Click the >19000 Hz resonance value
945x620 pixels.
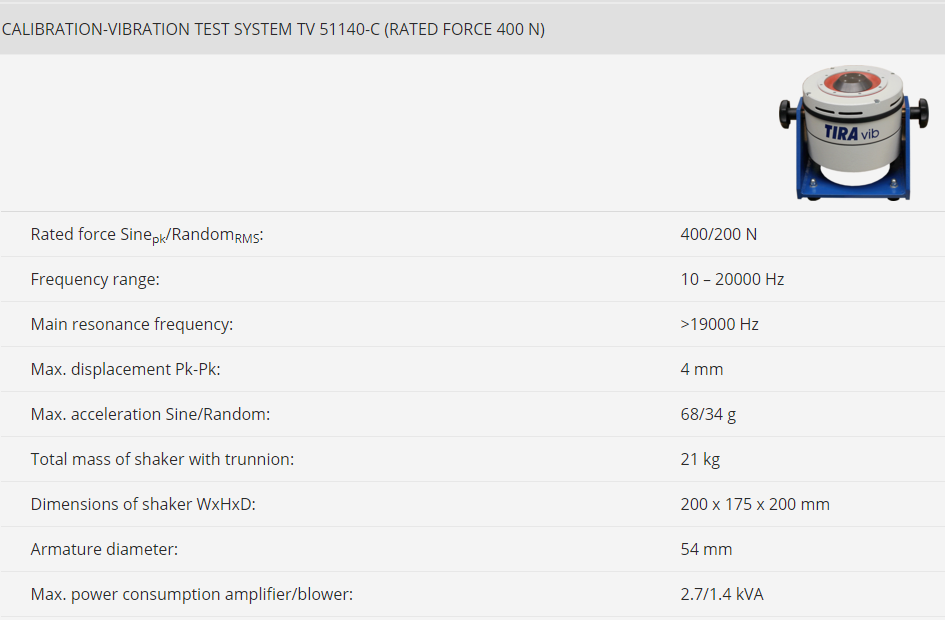[720, 324]
